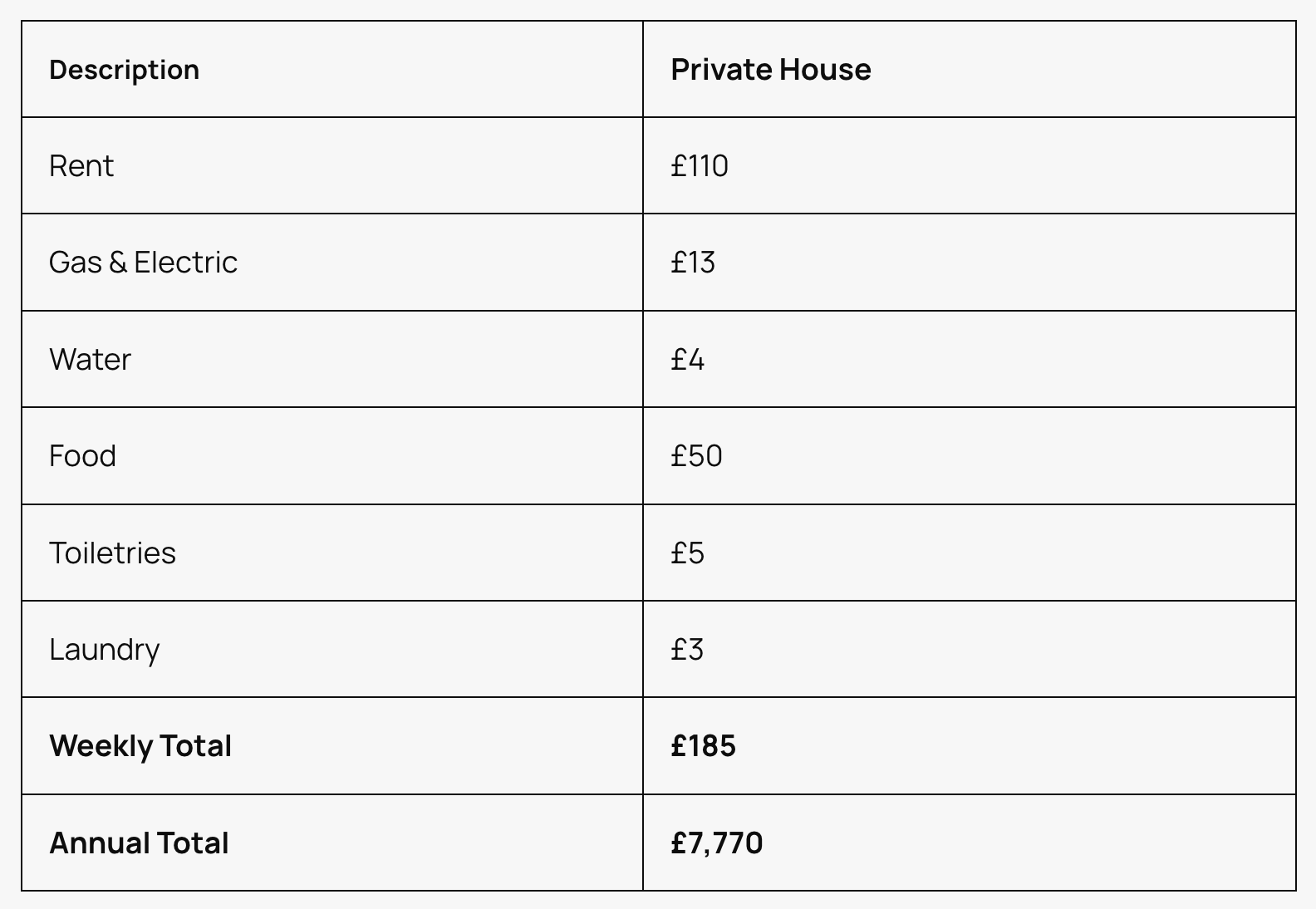Select the Annual Total label
Screen dimensions: 1316x909
tap(139, 843)
